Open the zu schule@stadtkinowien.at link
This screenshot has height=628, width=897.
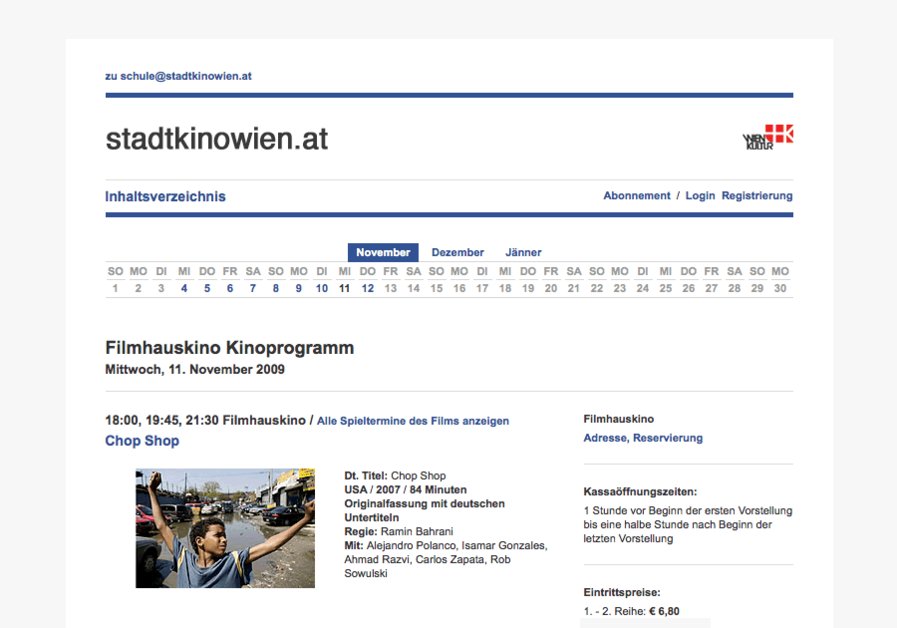pyautogui.click(x=178, y=76)
